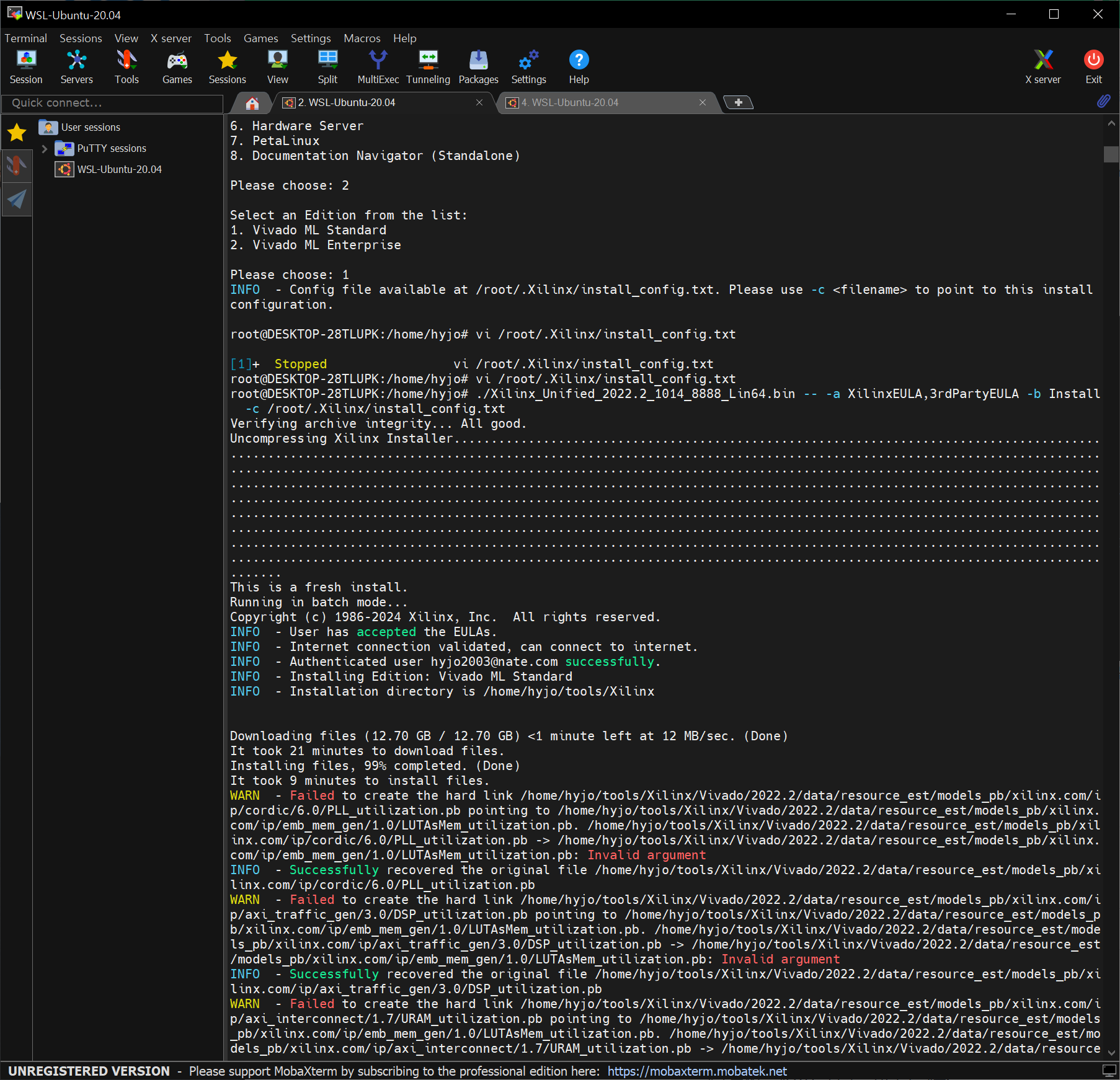The height and width of the screenshot is (1080, 1120).
Task: Open the X server menu
Action: pyautogui.click(x=171, y=38)
